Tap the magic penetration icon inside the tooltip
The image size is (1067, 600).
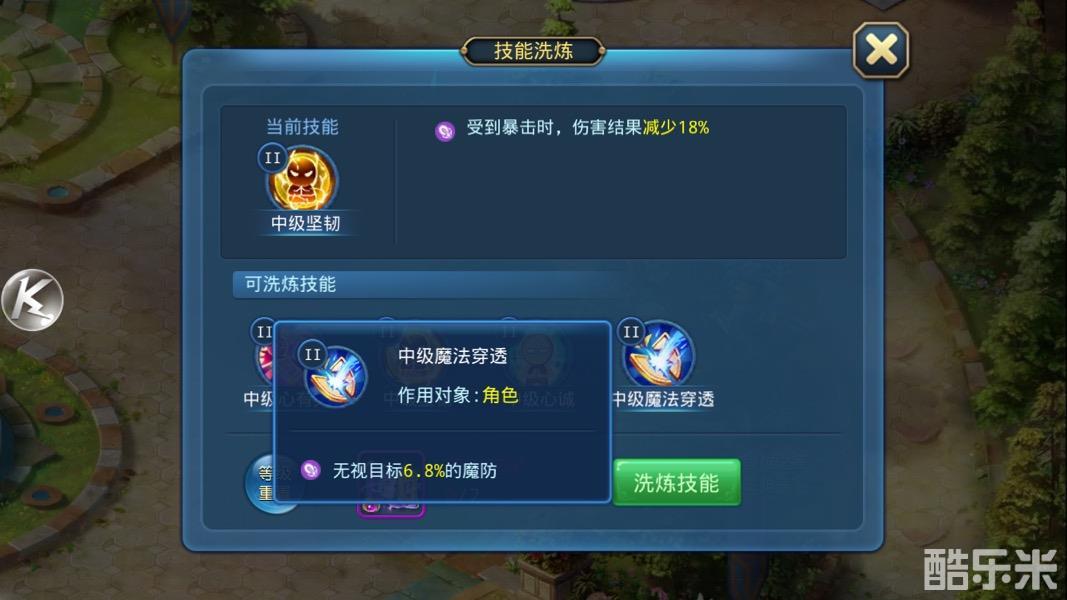coord(335,376)
